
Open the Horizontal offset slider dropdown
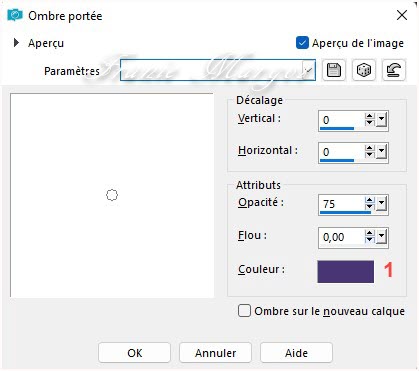382,152
